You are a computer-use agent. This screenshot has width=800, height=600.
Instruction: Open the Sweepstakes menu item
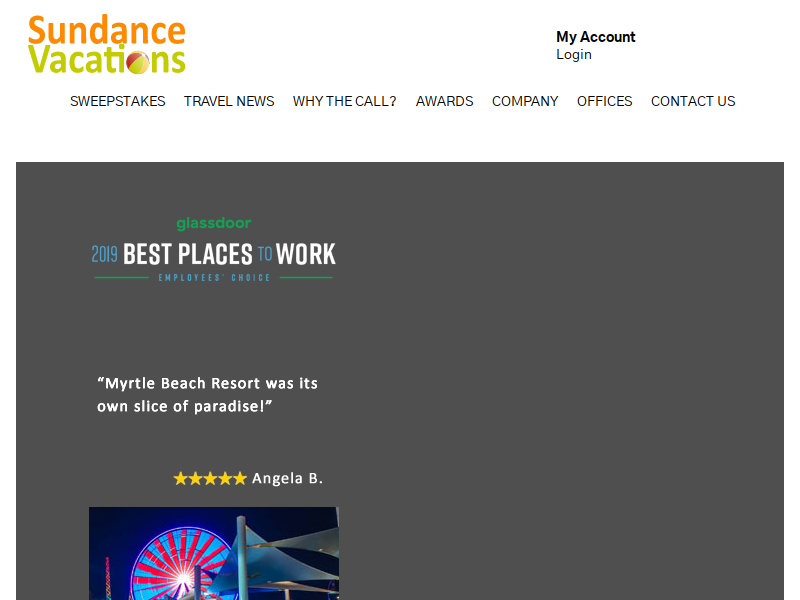(x=117, y=101)
